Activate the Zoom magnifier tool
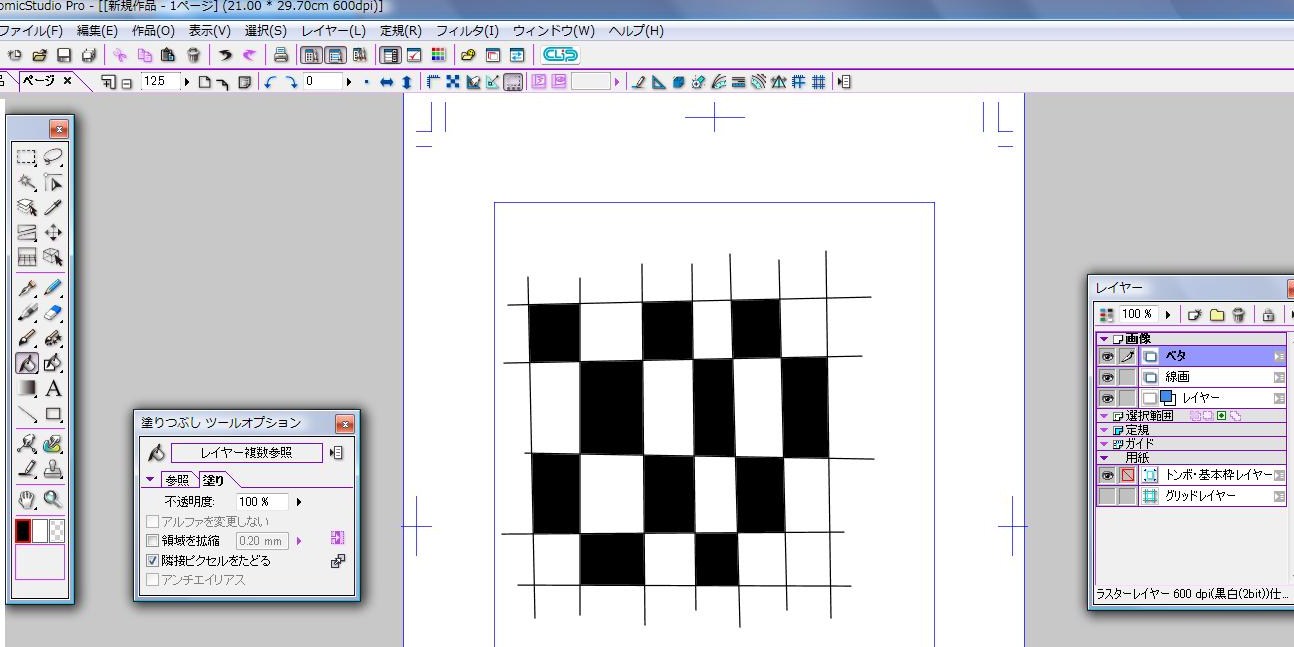1294x647 pixels. (53, 500)
